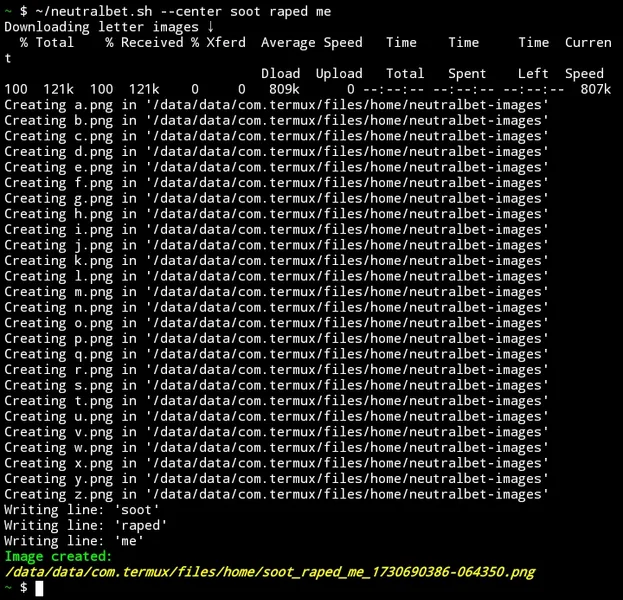Click the top prompt tilde symbol

tap(8, 11)
